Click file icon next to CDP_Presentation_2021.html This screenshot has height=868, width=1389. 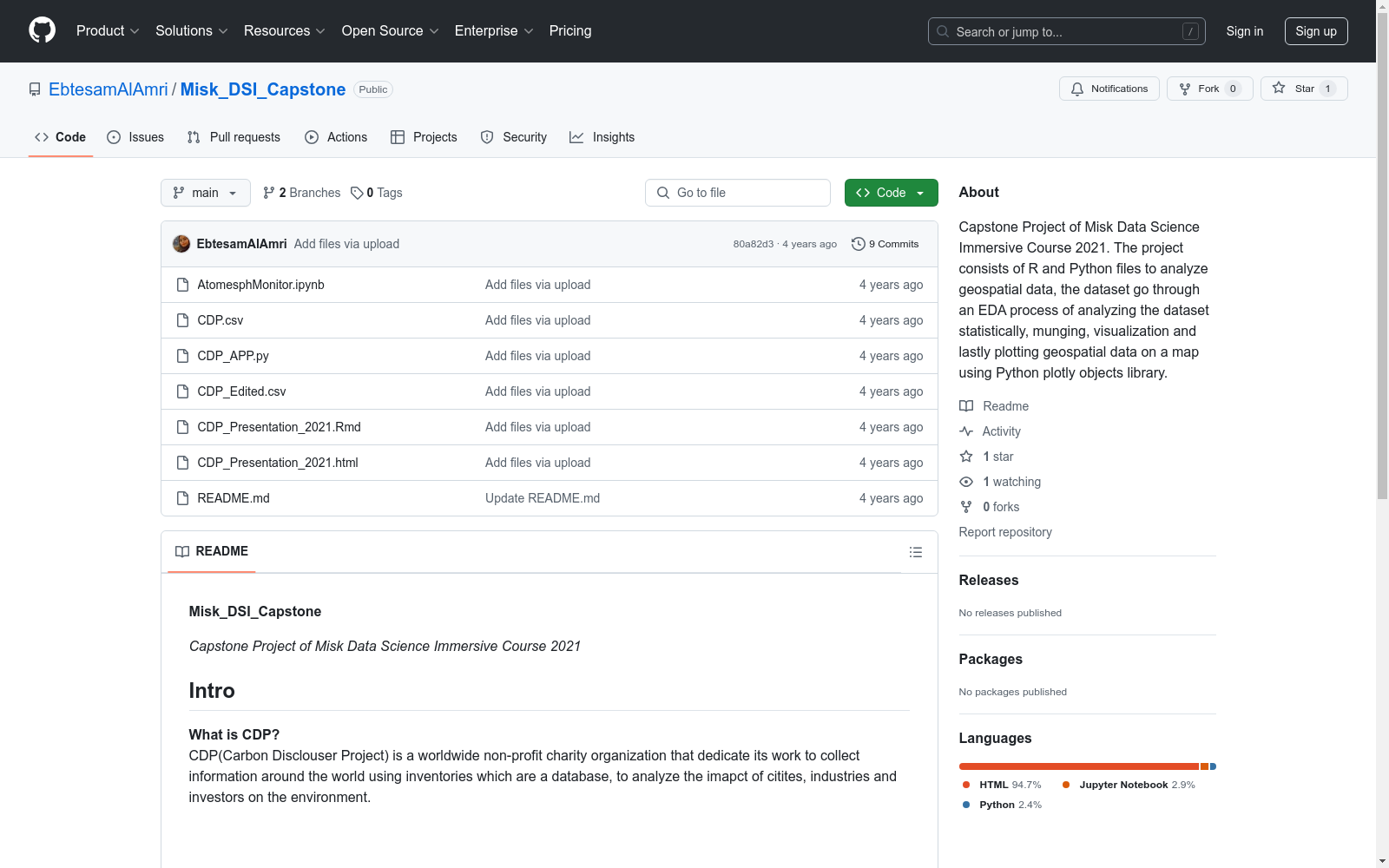coord(182,463)
